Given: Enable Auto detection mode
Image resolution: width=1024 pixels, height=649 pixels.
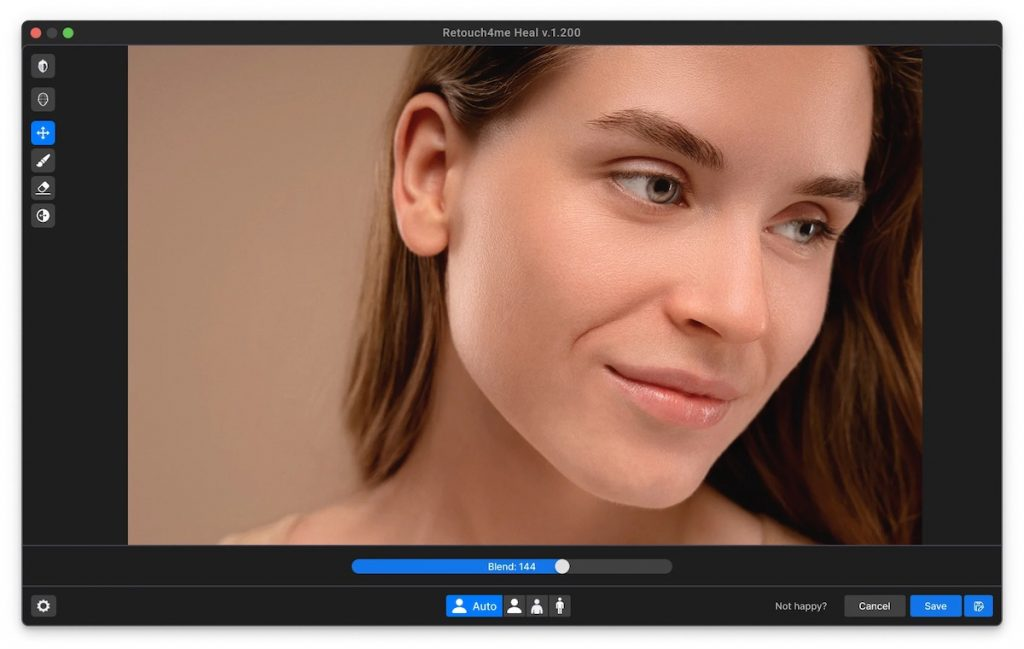Looking at the screenshot, I should (474, 606).
